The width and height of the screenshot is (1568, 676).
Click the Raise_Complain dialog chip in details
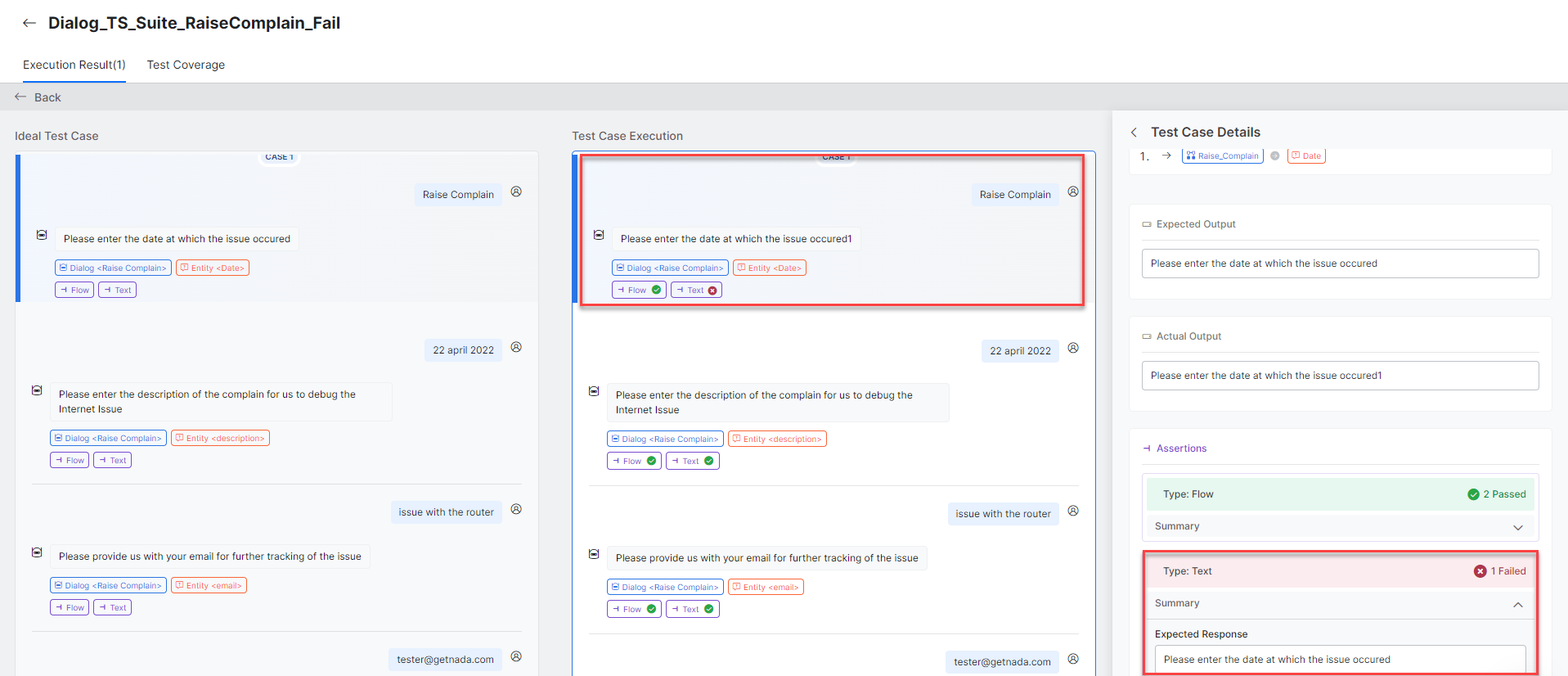pos(1222,155)
